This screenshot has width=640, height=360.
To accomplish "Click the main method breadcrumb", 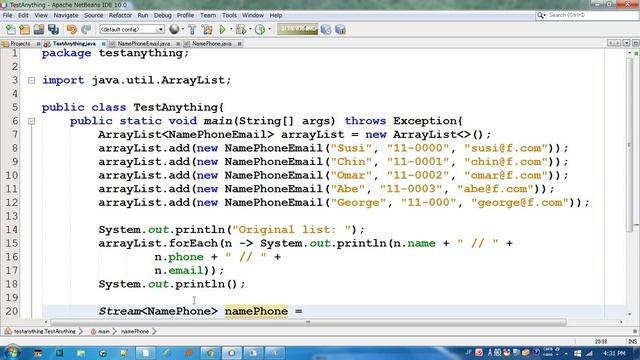I will [104, 331].
